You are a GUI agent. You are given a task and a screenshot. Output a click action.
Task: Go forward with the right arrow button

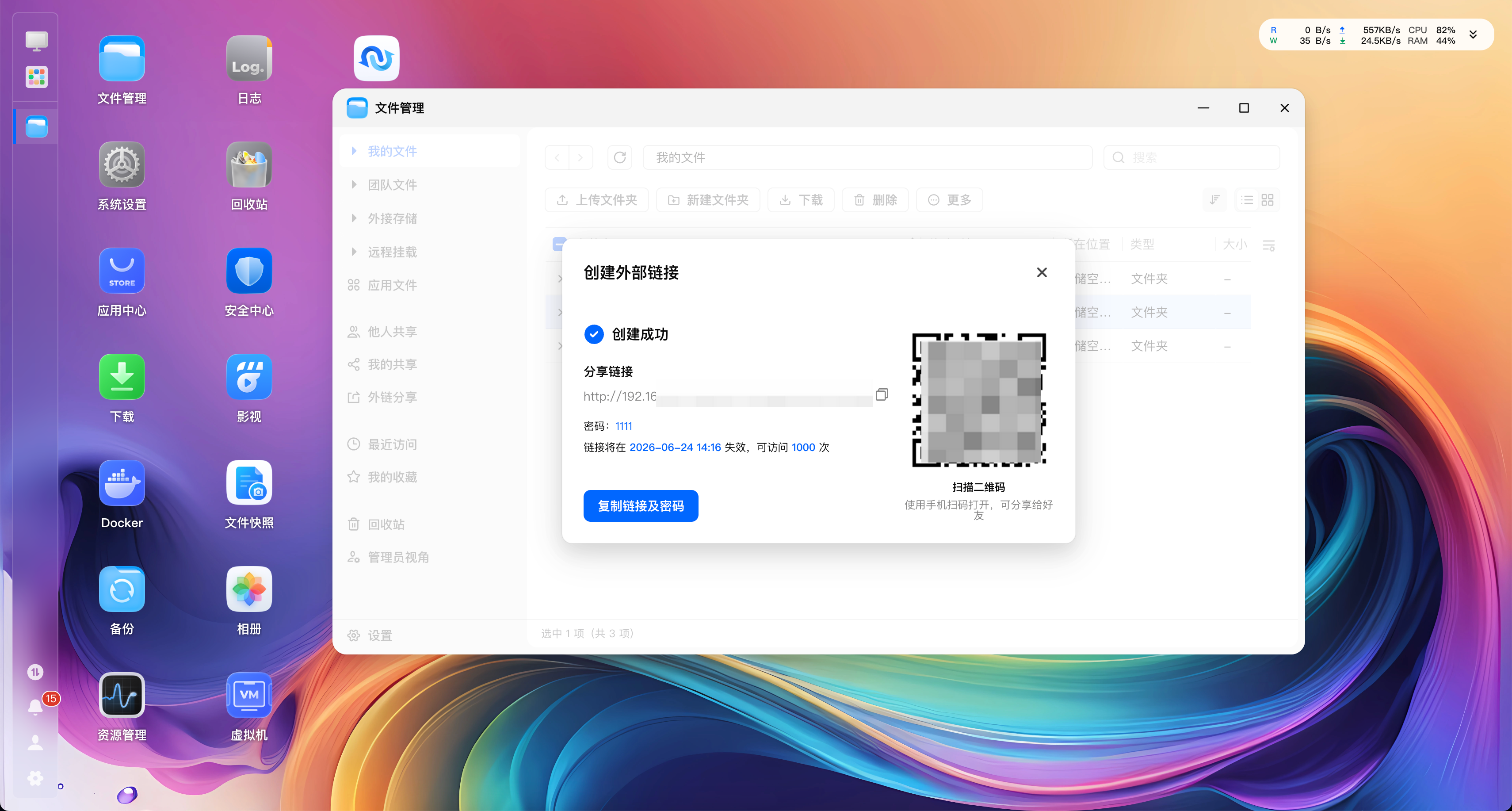580,157
